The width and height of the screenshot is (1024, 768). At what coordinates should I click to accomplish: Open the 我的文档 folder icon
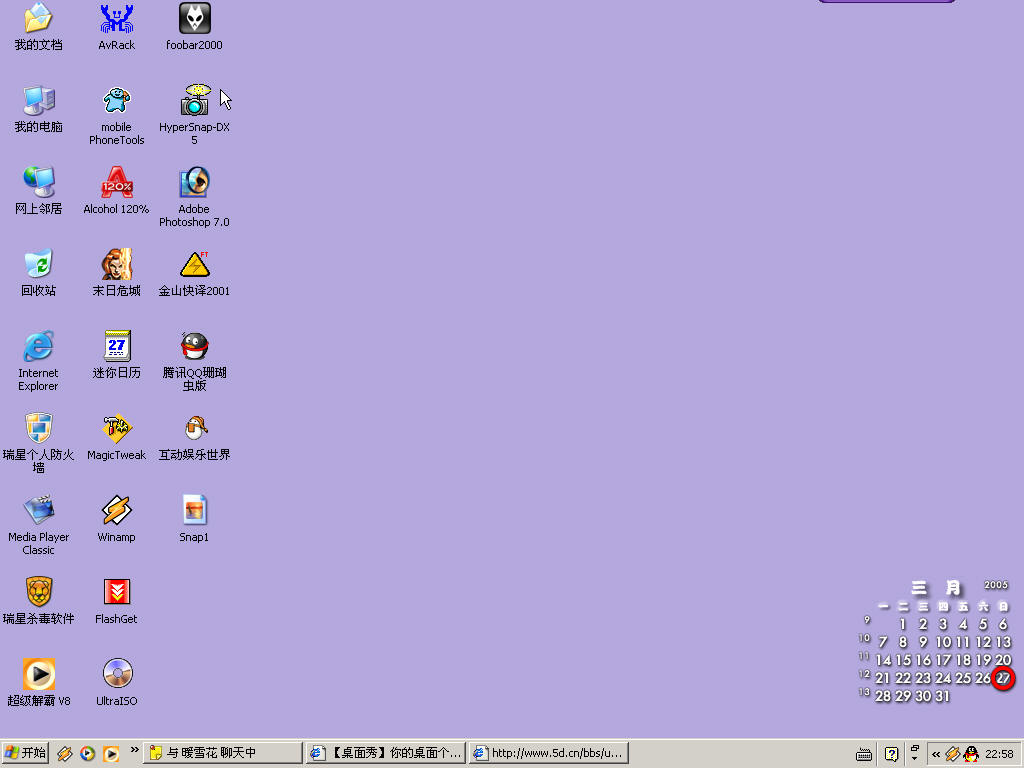(39, 18)
